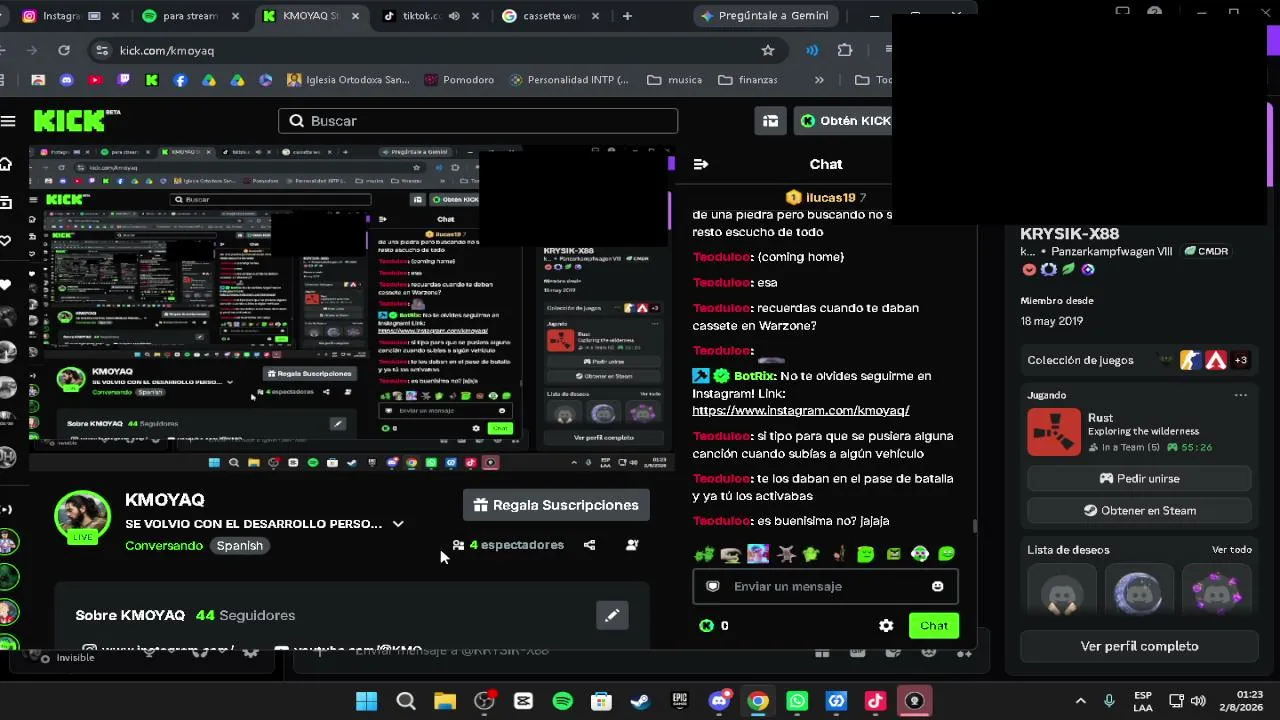Image resolution: width=1280 pixels, height=720 pixels.
Task: Open the Chrome extensions puzzle icon
Action: (x=845, y=50)
